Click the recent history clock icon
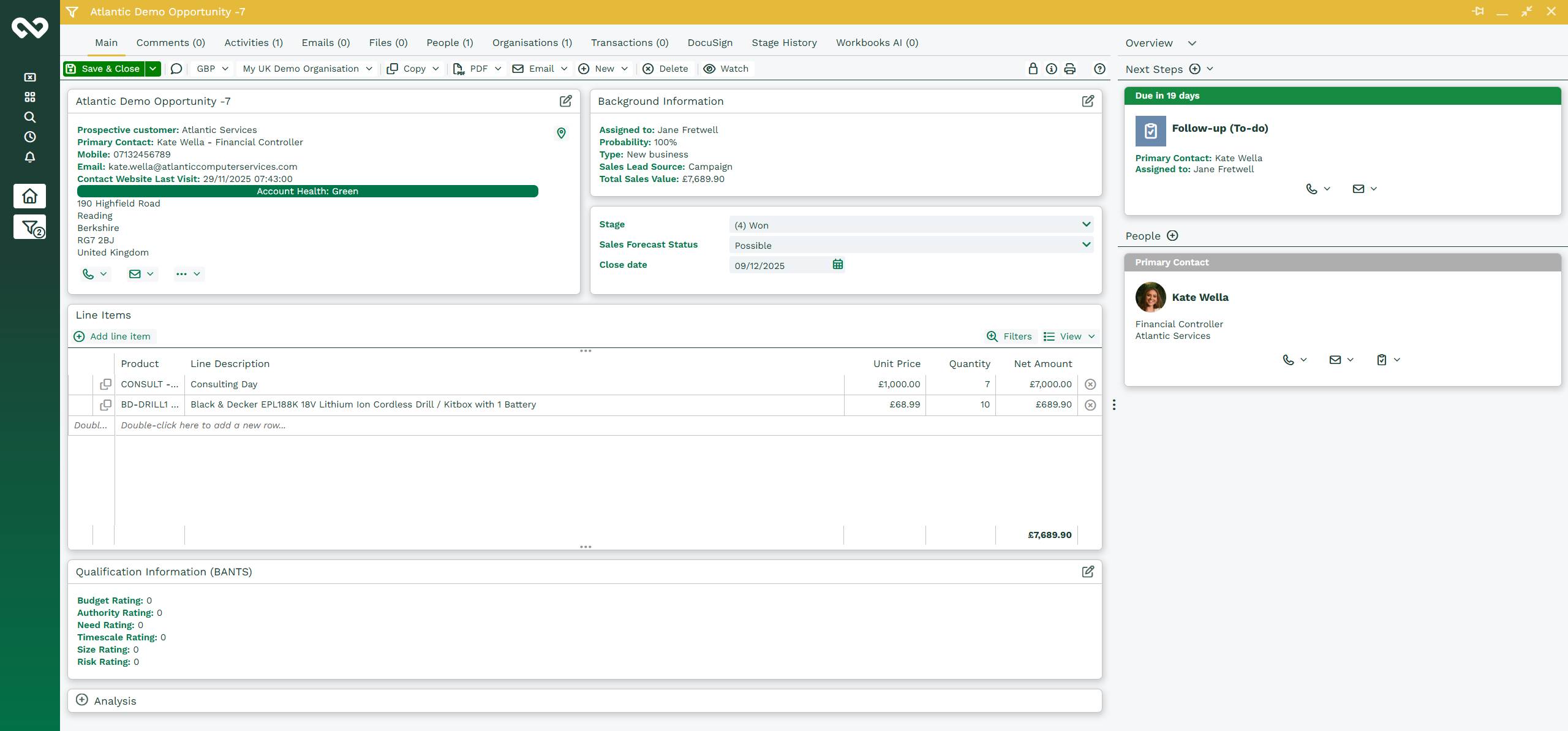1568x731 pixels. click(29, 137)
